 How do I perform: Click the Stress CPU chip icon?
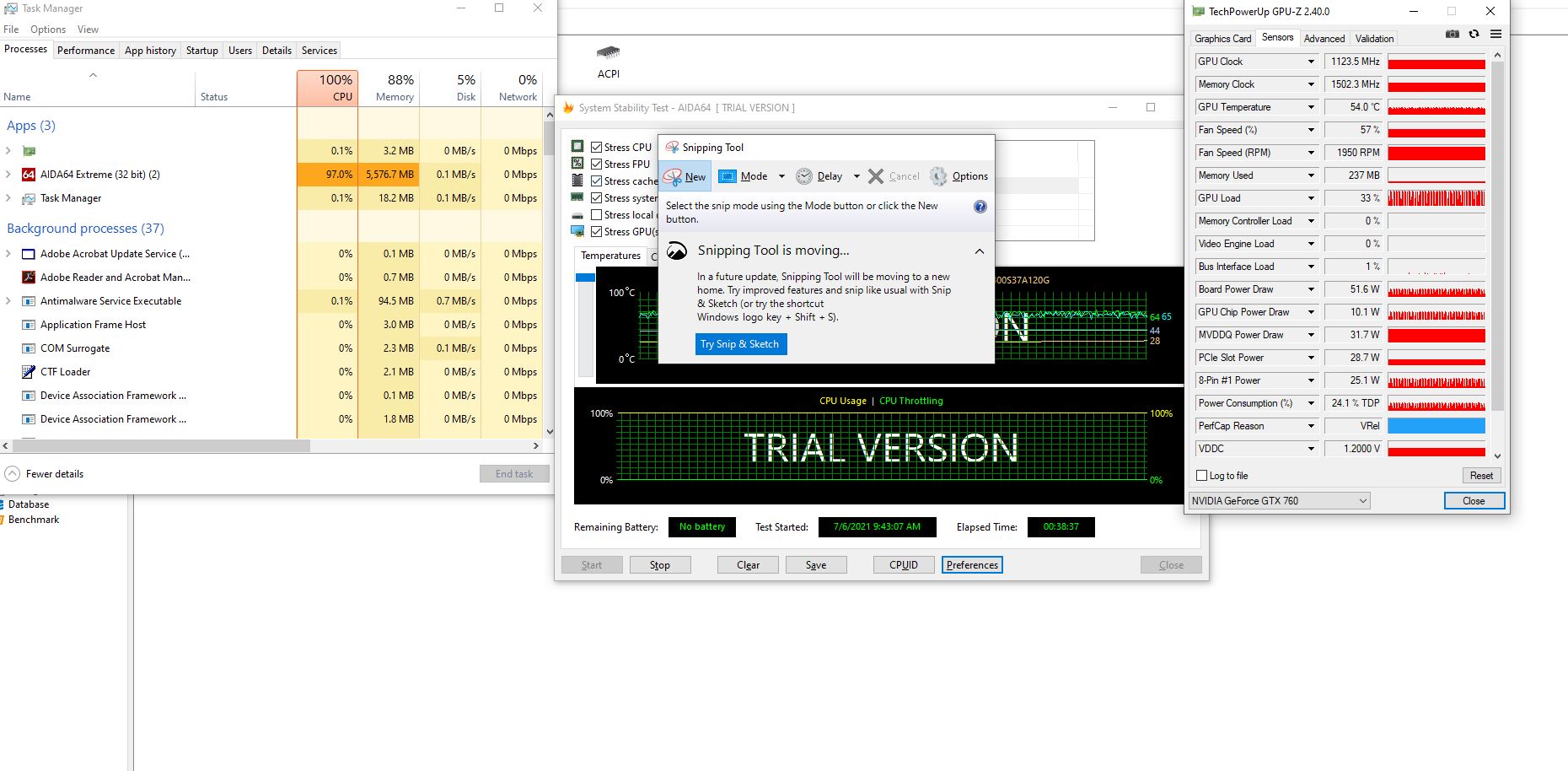(x=577, y=146)
